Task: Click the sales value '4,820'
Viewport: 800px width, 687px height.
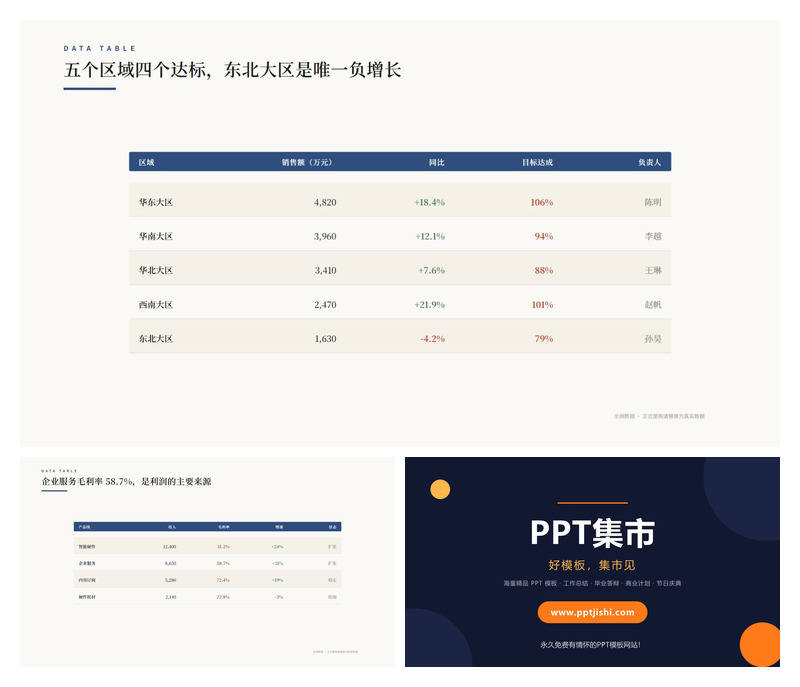Action: (325, 202)
